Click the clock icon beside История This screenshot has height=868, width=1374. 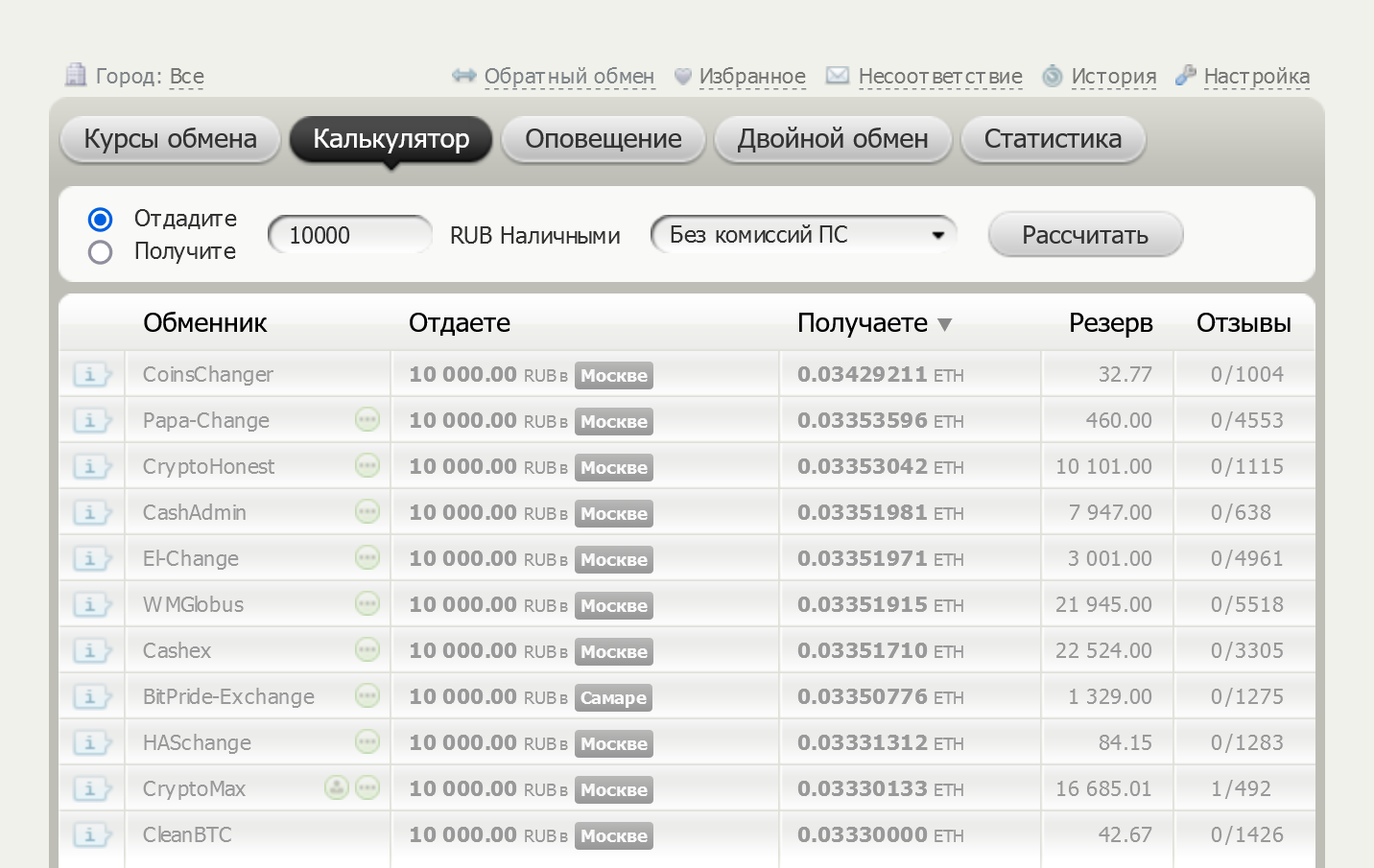pyautogui.click(x=1053, y=76)
